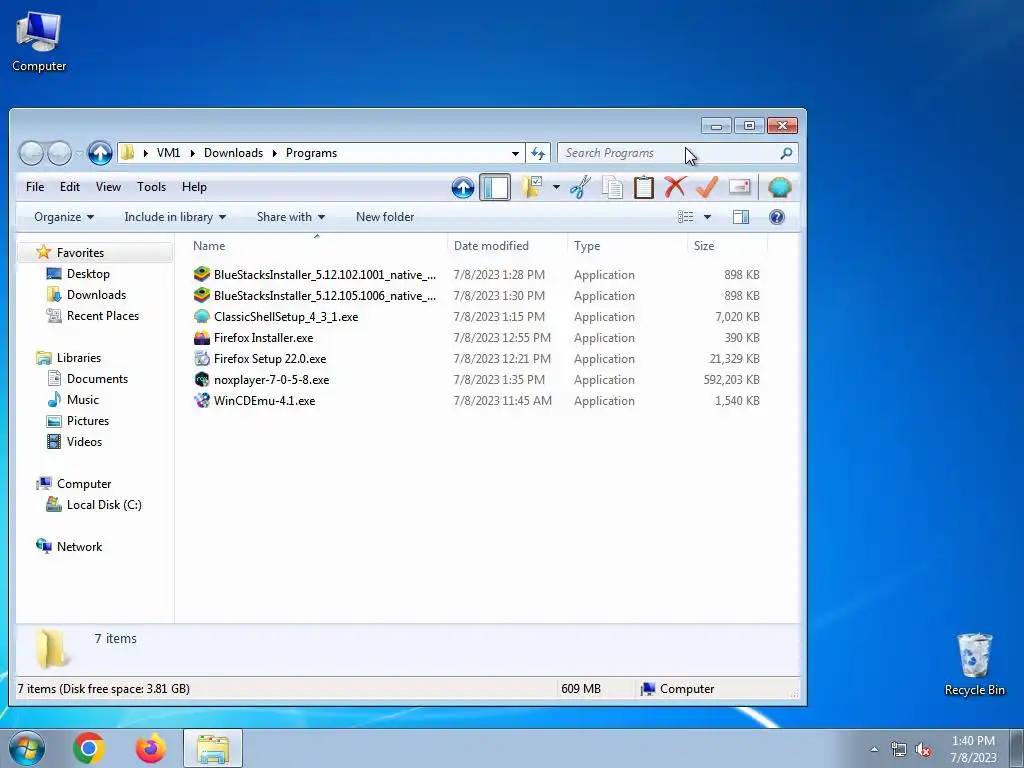Select Firefox Setup 22.0.exe file
Viewport: 1024px width, 768px height.
click(261, 359)
